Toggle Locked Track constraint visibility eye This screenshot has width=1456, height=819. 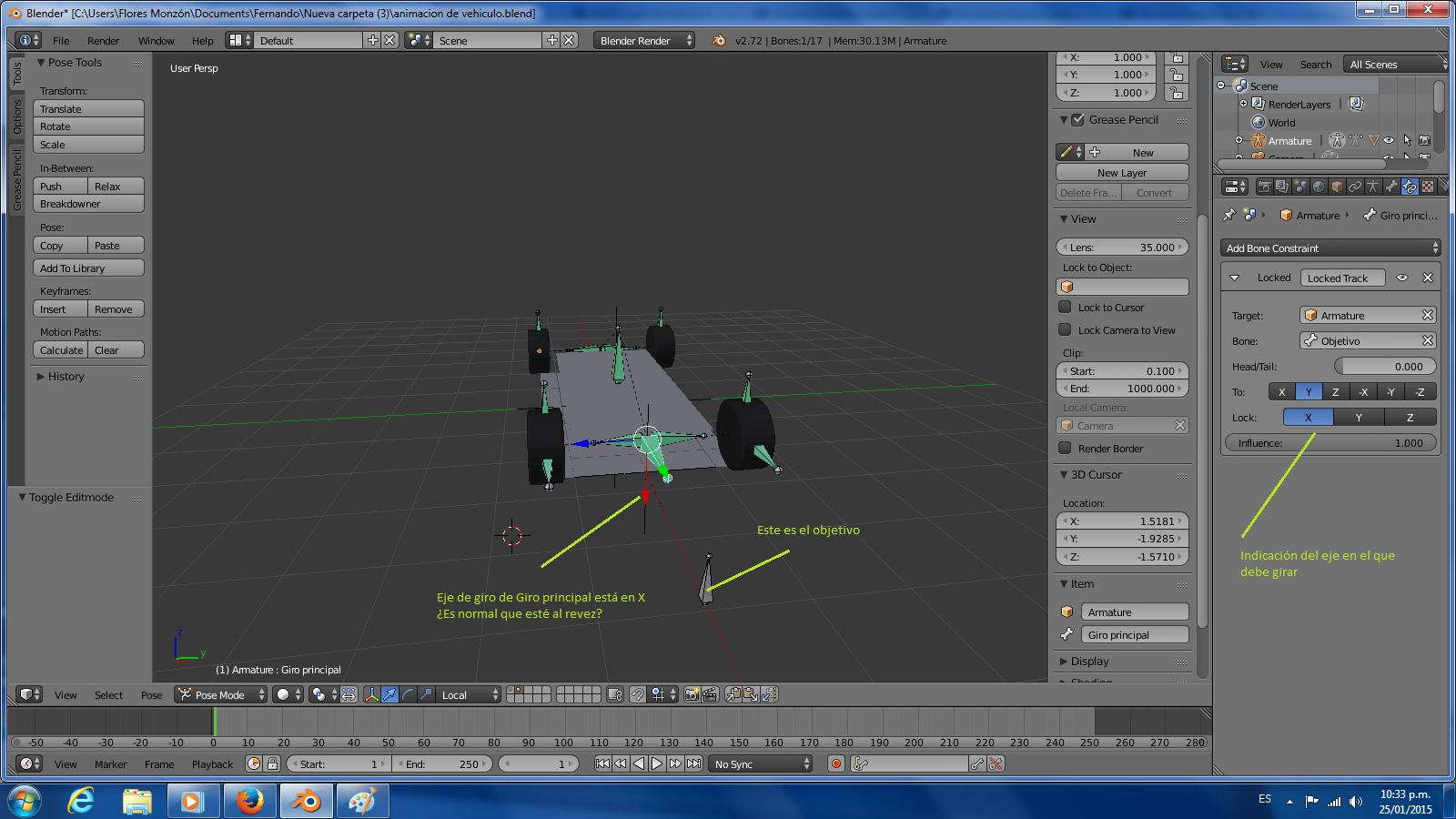pyautogui.click(x=1402, y=278)
